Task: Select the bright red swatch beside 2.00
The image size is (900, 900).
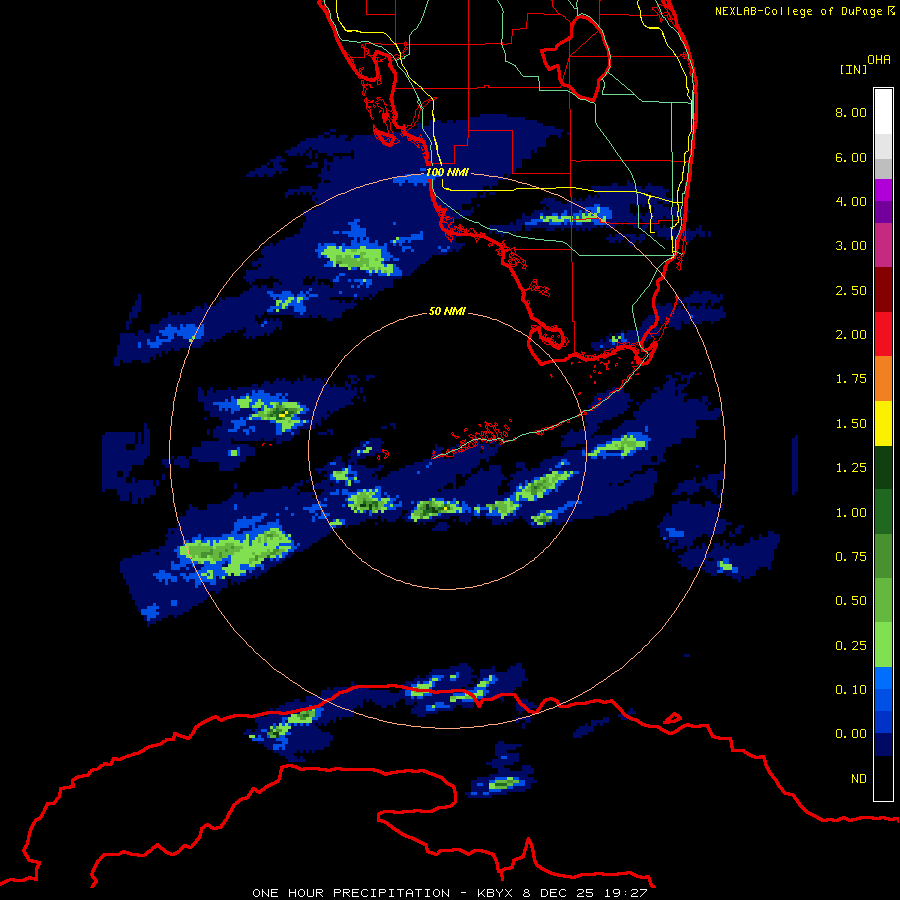Action: click(x=883, y=334)
